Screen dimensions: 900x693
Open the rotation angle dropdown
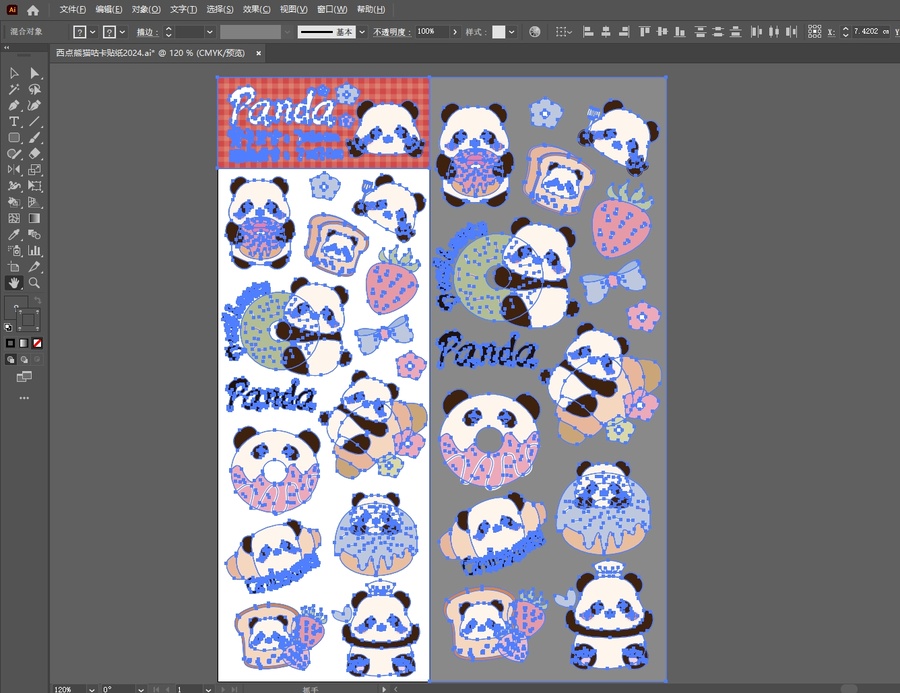coord(141,689)
